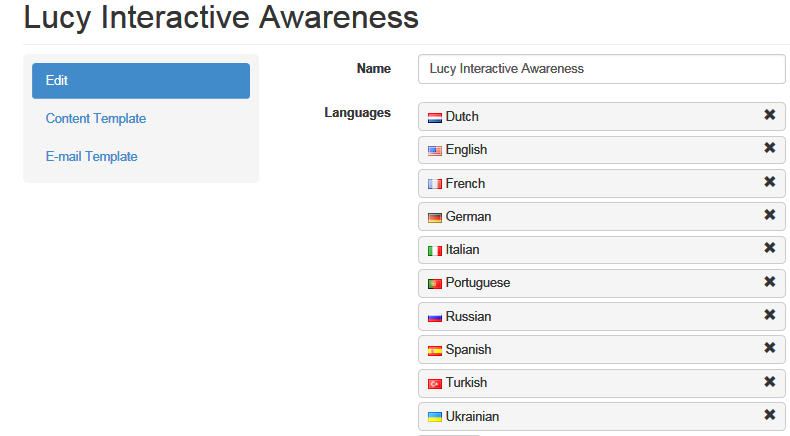This screenshot has height=436, width=790.
Task: Open the E-mail Template section
Action: pos(91,156)
